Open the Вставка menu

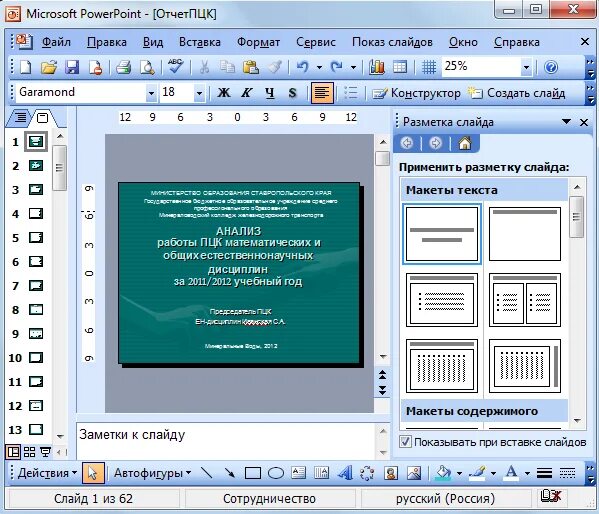tap(200, 42)
